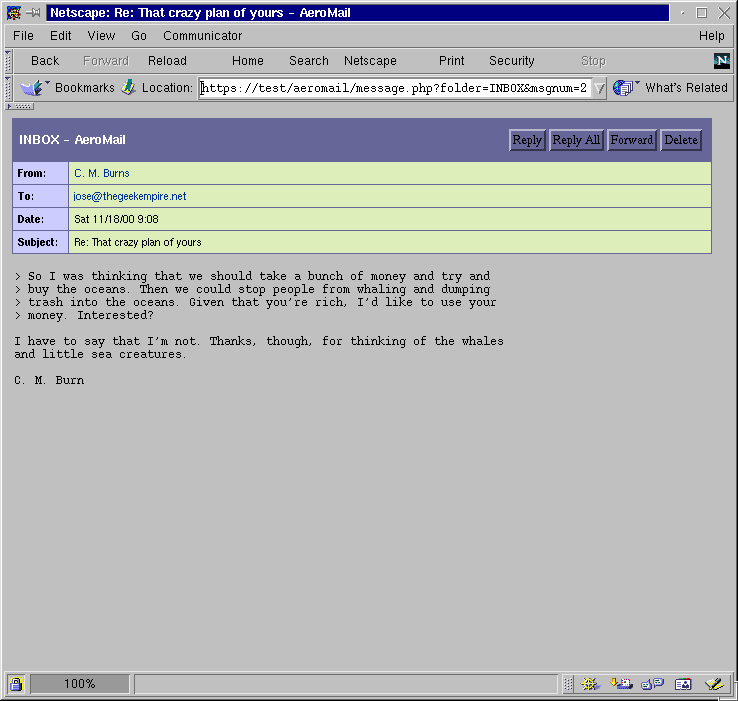Image resolution: width=738 pixels, height=701 pixels.
Task: Expand the Location URL history dropdown
Action: point(599,88)
